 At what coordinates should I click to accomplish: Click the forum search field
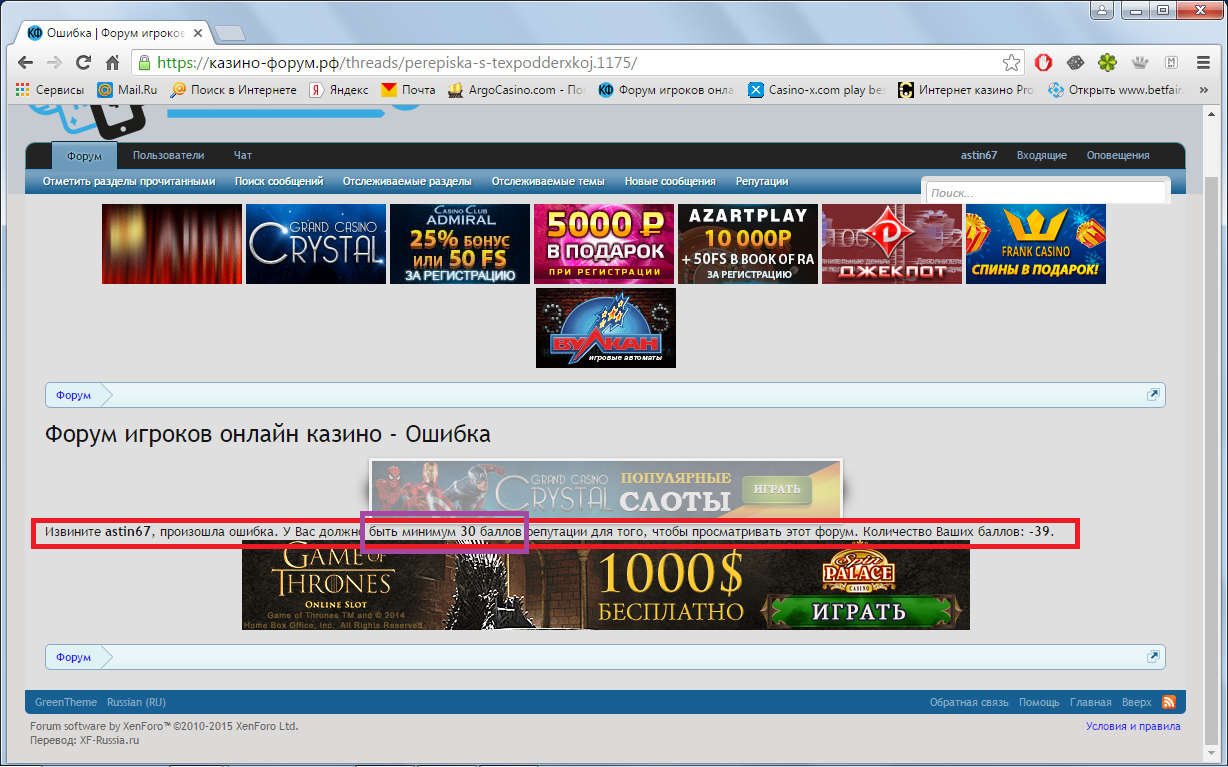click(x=1045, y=193)
